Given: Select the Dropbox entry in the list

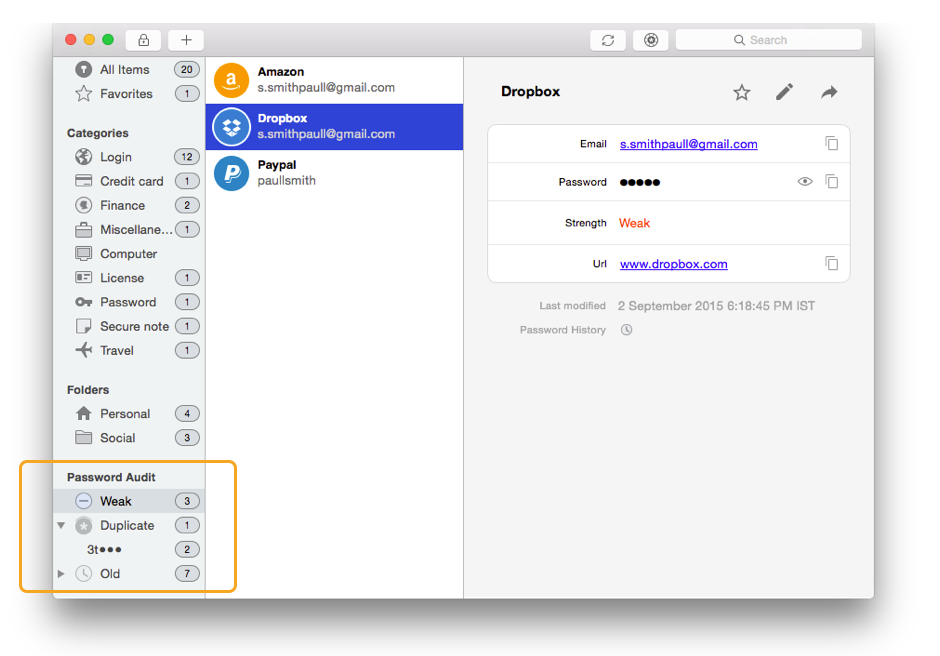Looking at the screenshot, I should pyautogui.click(x=335, y=127).
